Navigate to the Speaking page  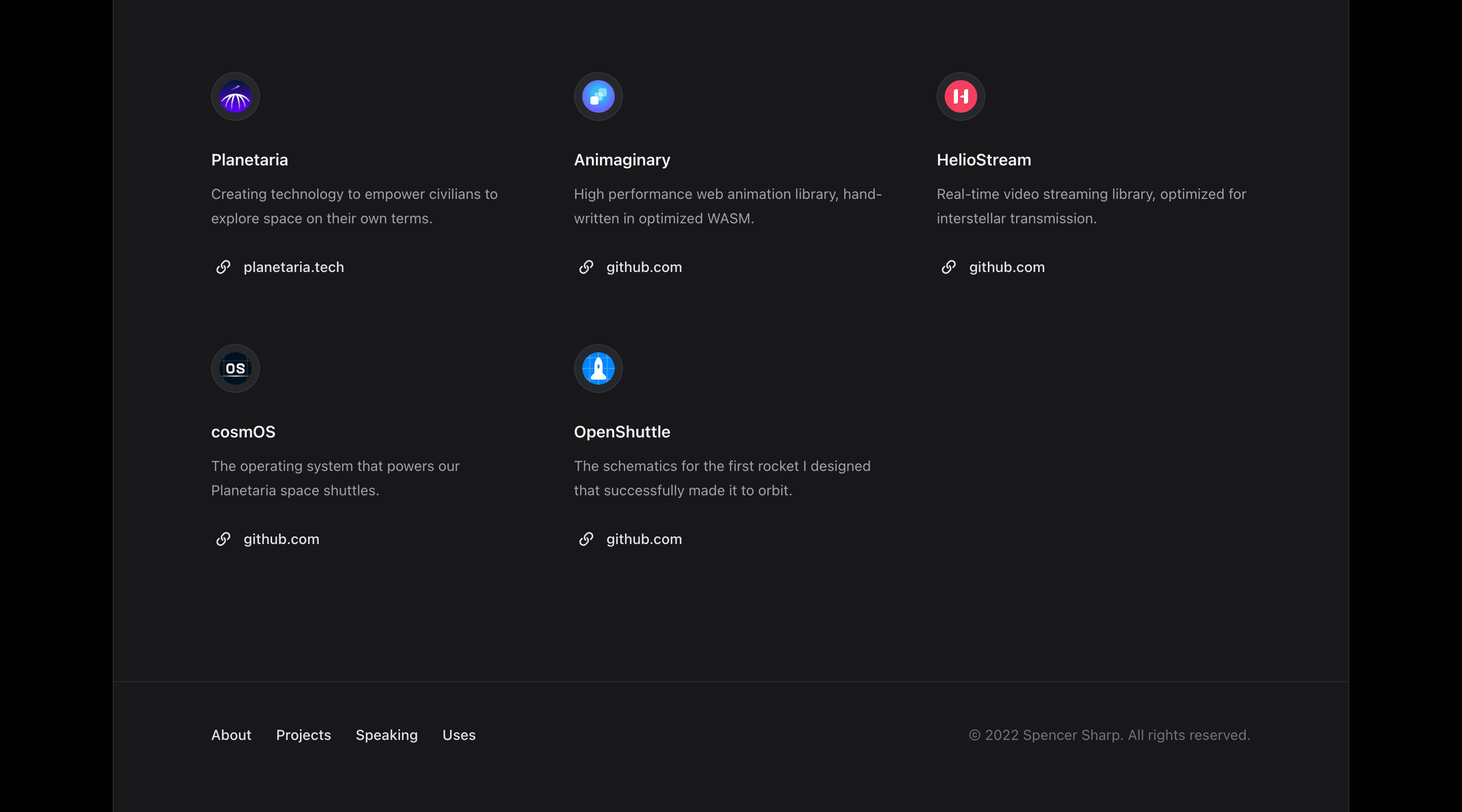coord(386,735)
